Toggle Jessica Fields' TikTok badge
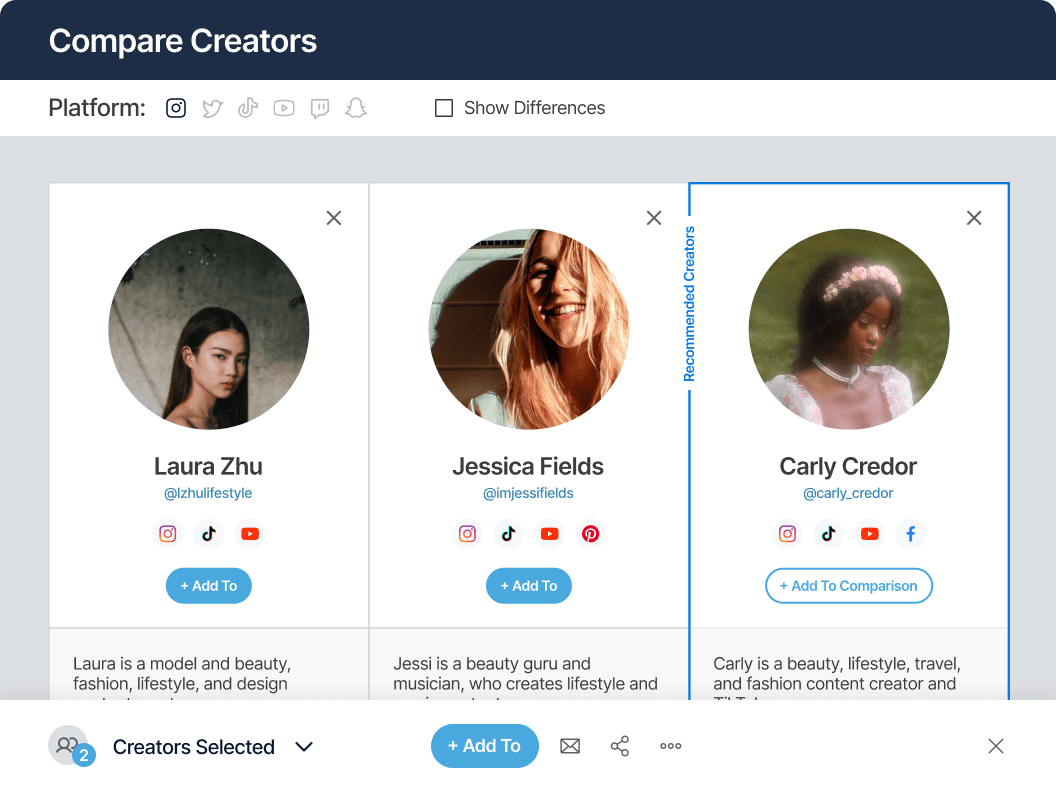Image resolution: width=1056 pixels, height=792 pixels. pyautogui.click(x=508, y=534)
